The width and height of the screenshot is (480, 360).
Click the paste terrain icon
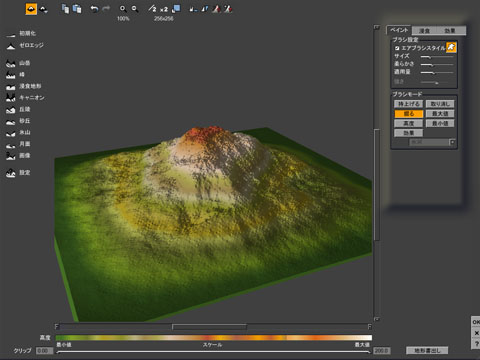coord(77,9)
